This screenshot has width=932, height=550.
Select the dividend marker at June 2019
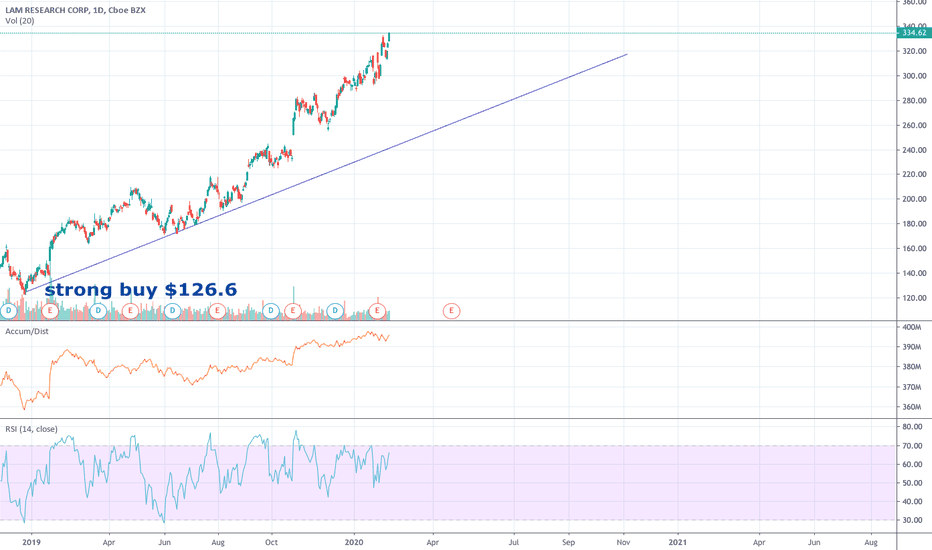172,310
